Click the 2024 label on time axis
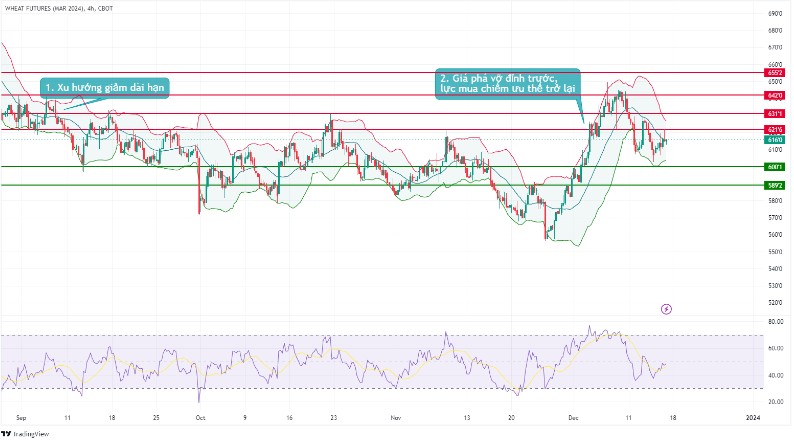The image size is (794, 443). 757,414
